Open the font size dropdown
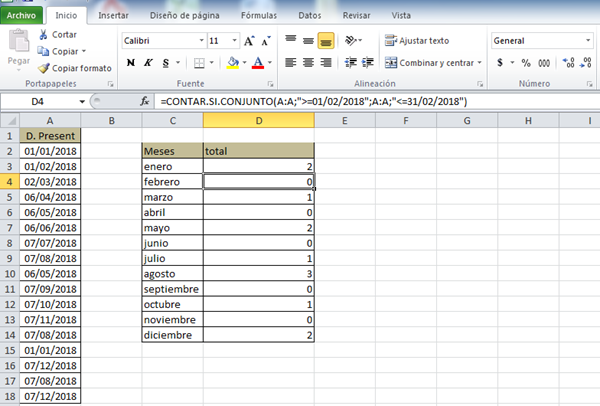The width and height of the screenshot is (600, 406). pos(229,41)
